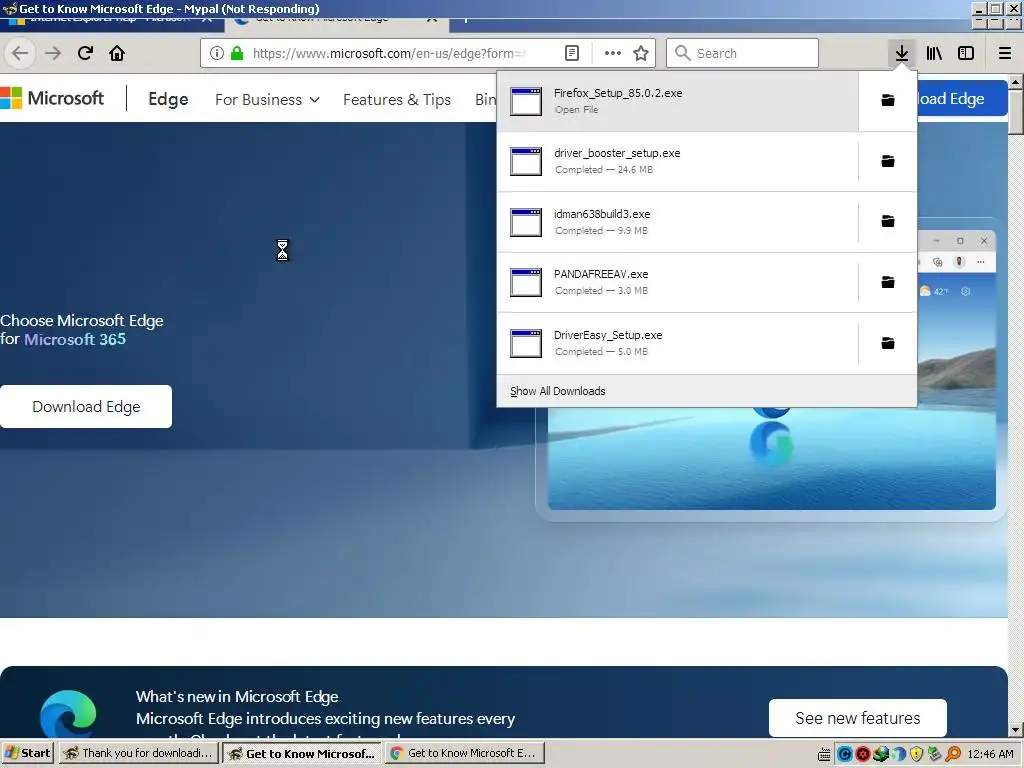Switch to Get to Know Microsof... Mypal taskbar item
Image resolution: width=1024 pixels, height=768 pixels.
[302, 753]
